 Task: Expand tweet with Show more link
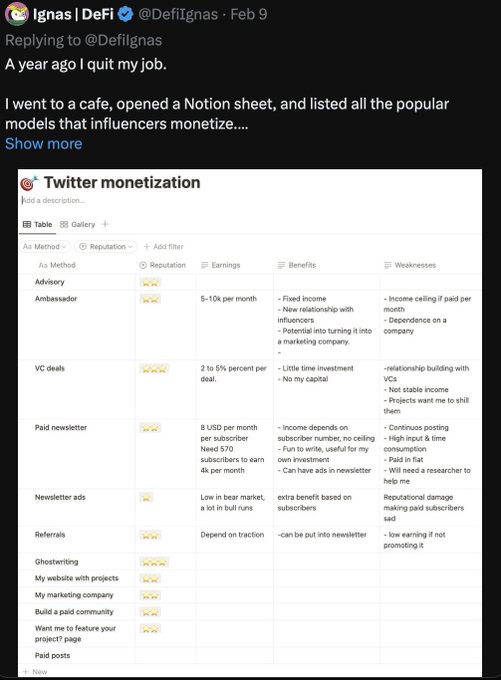(x=43, y=144)
